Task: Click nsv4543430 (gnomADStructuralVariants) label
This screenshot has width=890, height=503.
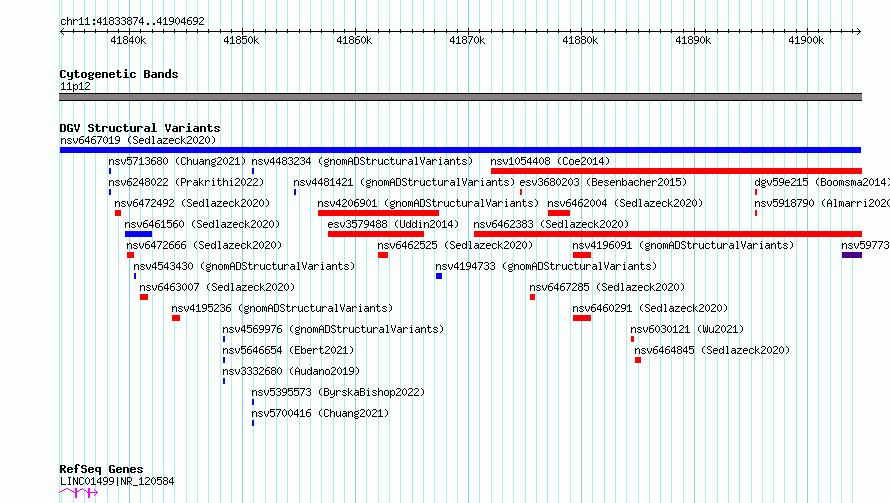Action: (244, 266)
